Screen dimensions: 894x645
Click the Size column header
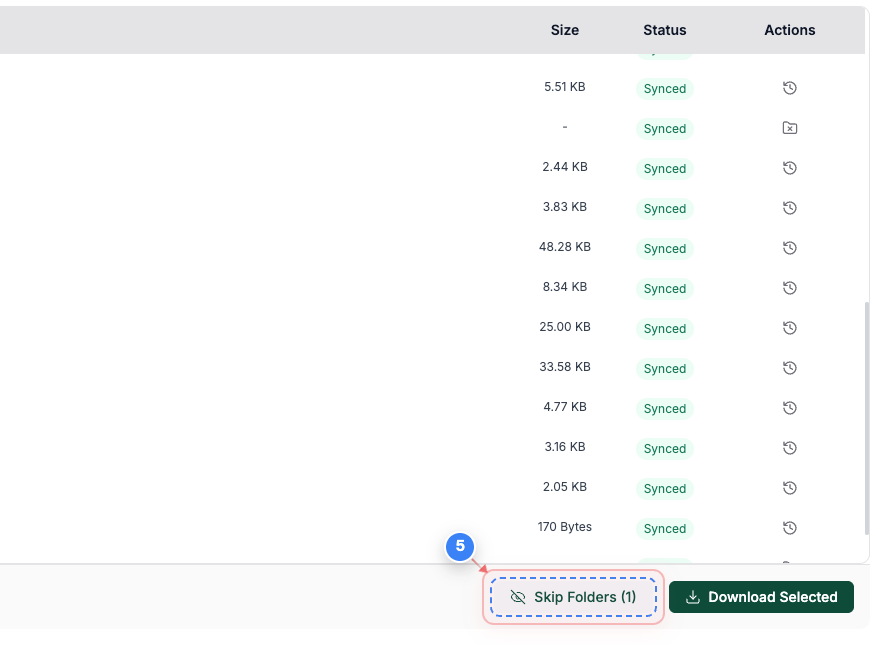click(x=565, y=30)
